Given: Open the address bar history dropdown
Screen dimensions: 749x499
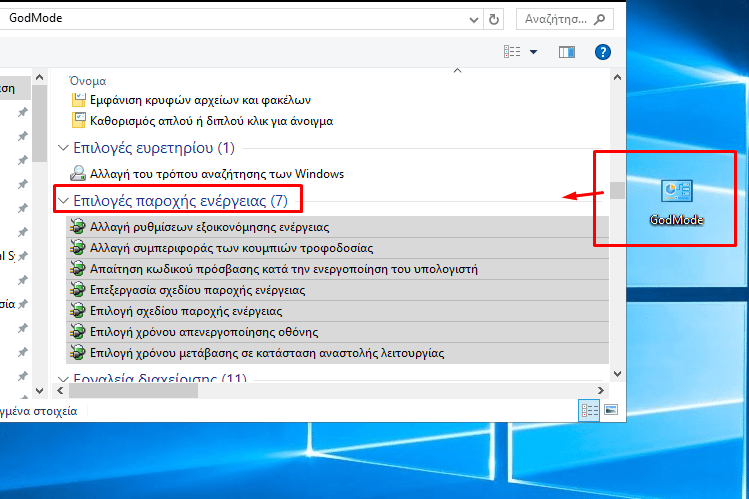Looking at the screenshot, I should (473, 20).
